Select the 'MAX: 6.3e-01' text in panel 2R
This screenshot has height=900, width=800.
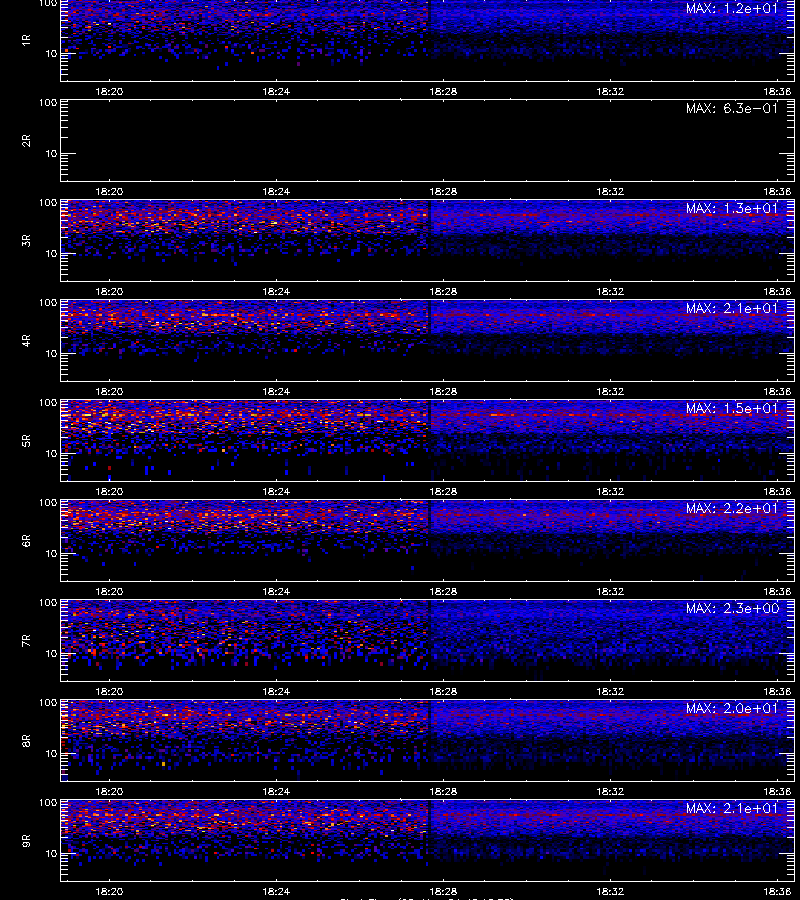click(732, 108)
